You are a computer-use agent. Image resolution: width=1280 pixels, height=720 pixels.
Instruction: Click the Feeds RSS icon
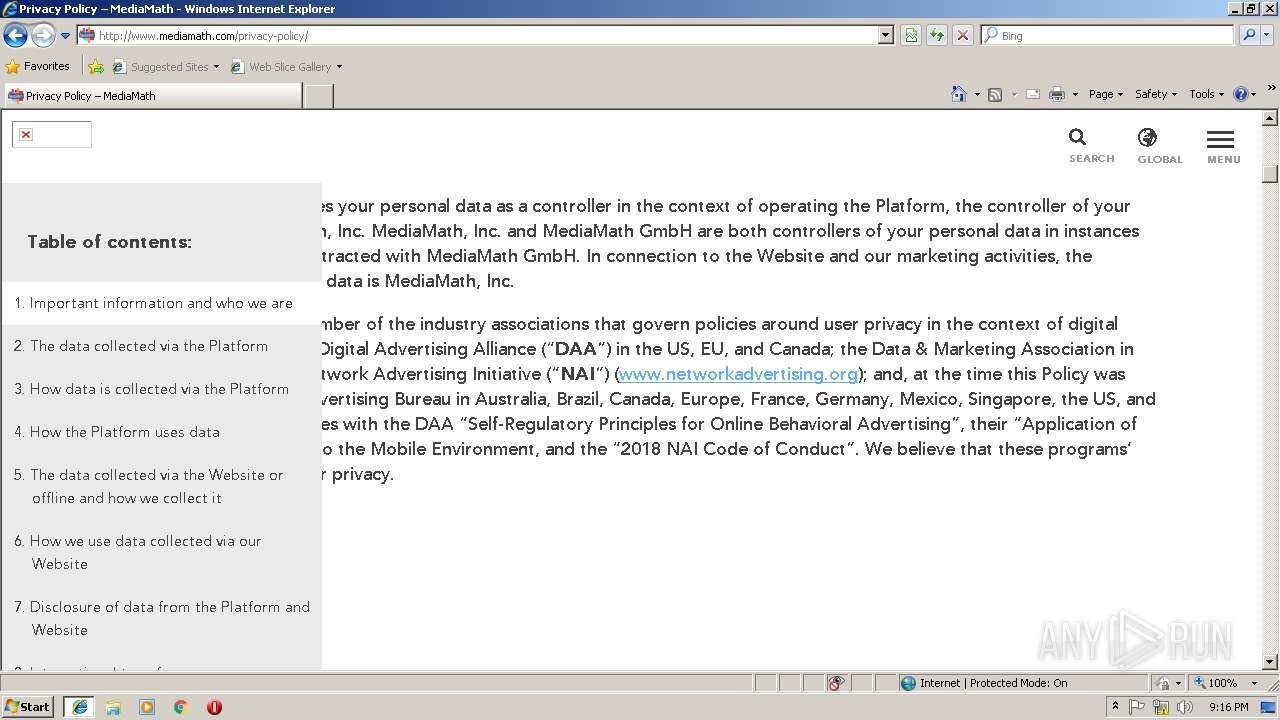click(x=995, y=94)
